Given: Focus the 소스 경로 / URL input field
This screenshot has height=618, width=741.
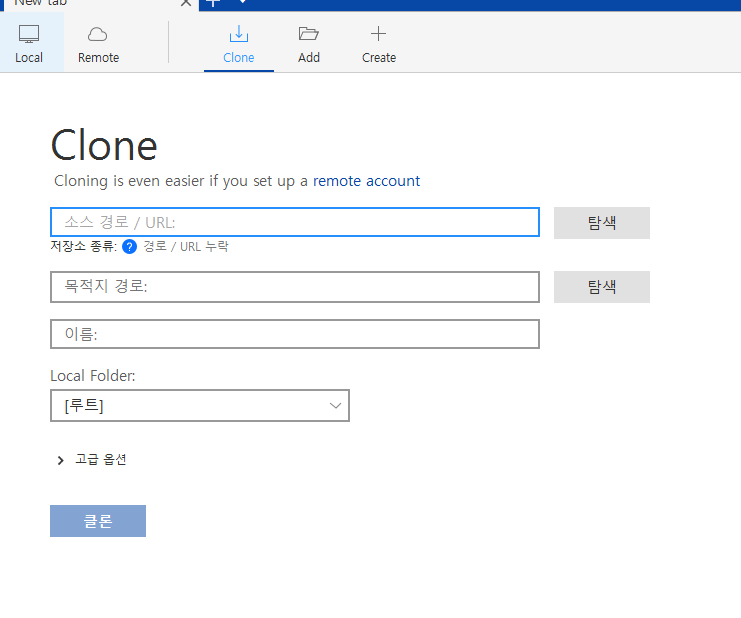Looking at the screenshot, I should coord(295,222).
